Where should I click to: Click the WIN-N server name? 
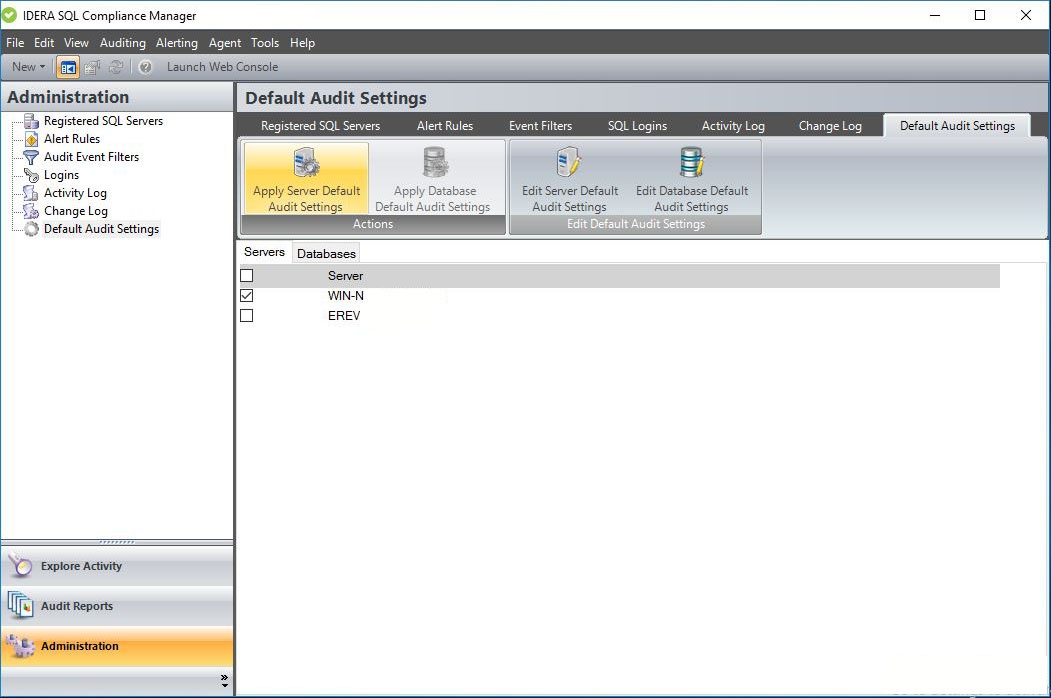click(x=346, y=296)
